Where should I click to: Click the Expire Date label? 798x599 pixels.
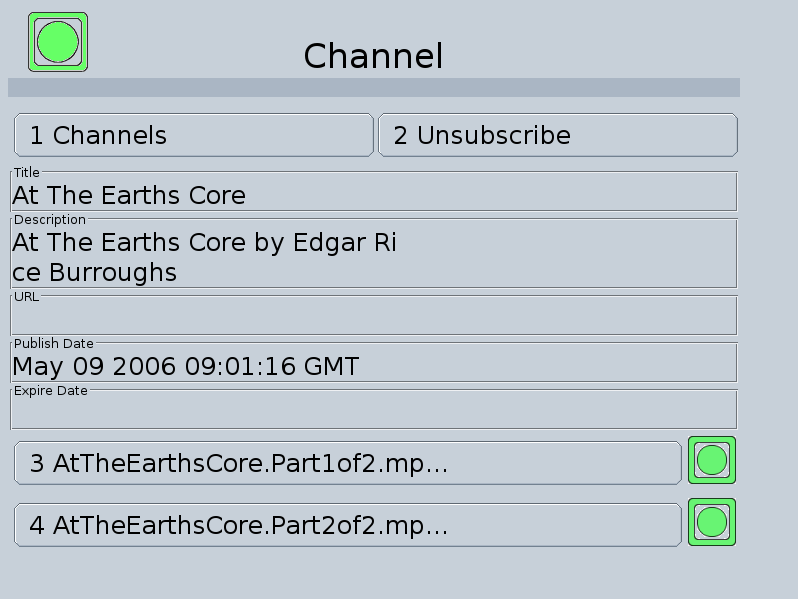[x=50, y=391]
